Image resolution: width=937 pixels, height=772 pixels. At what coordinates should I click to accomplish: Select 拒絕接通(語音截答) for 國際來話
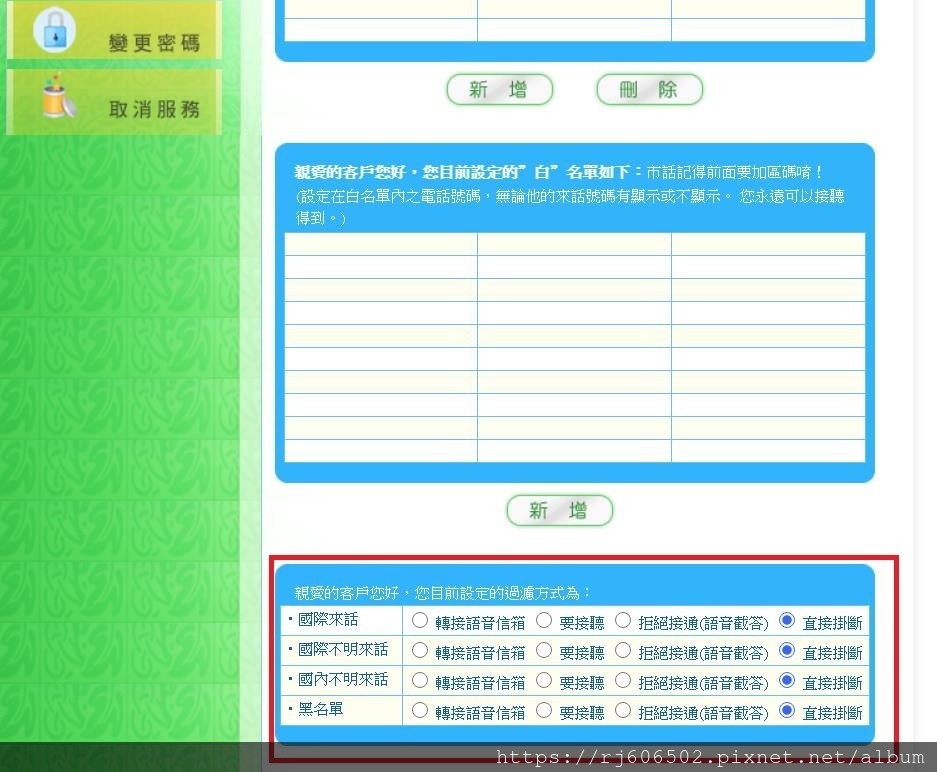(622, 620)
